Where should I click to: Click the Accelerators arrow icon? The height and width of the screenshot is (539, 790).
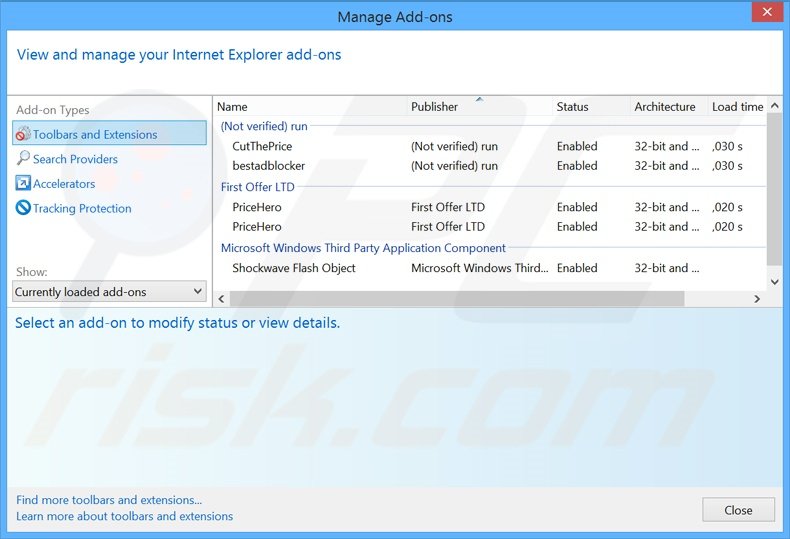click(x=23, y=183)
